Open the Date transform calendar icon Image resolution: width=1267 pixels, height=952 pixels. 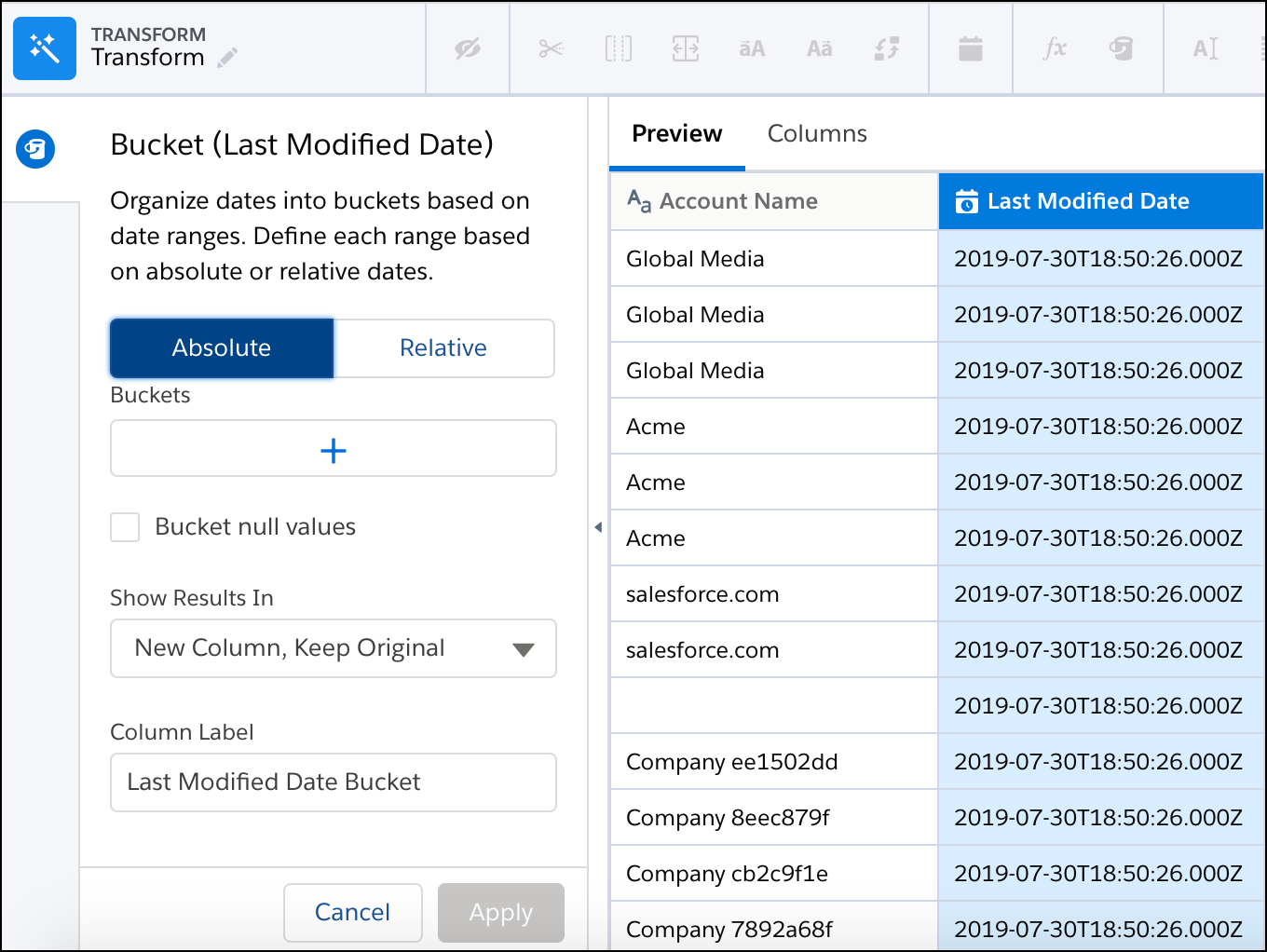[x=969, y=48]
